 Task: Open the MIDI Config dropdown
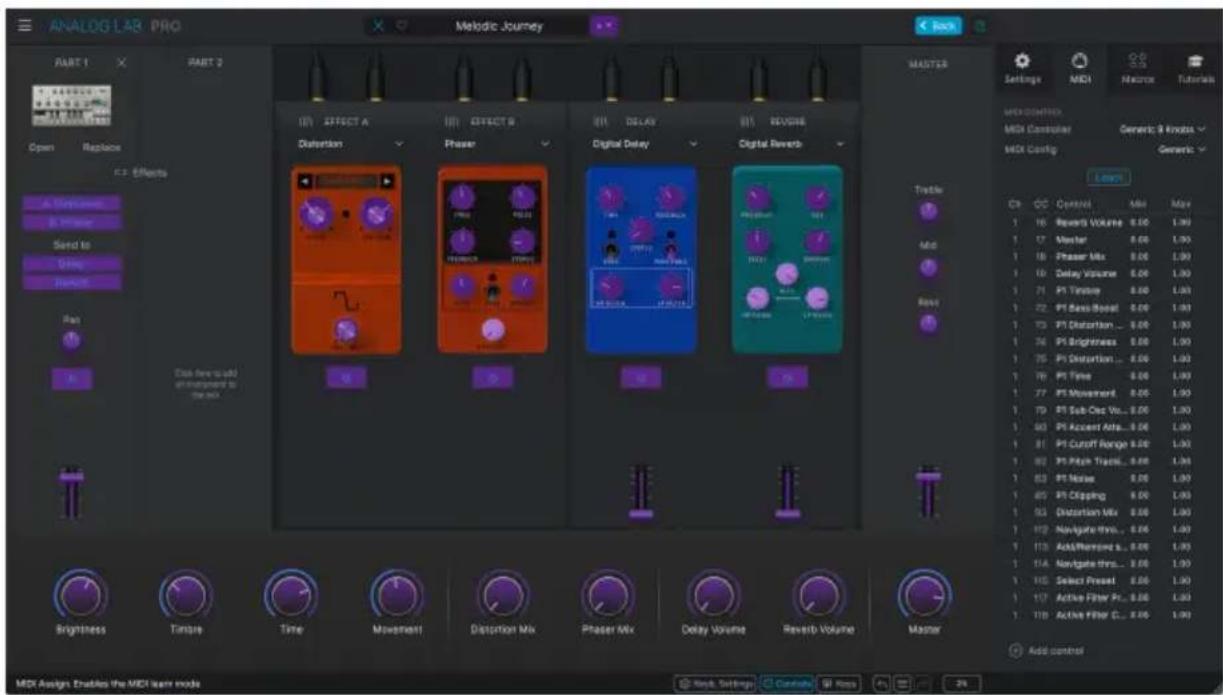[x=1183, y=148]
